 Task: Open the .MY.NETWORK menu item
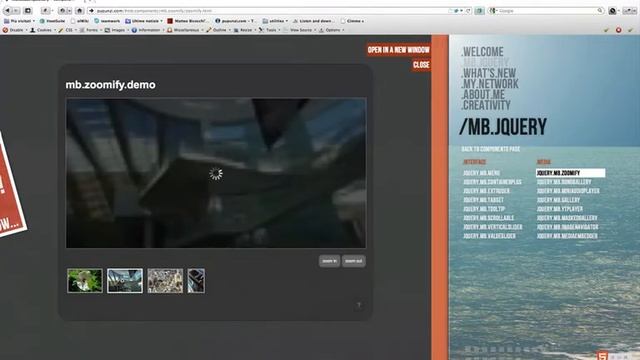(489, 84)
